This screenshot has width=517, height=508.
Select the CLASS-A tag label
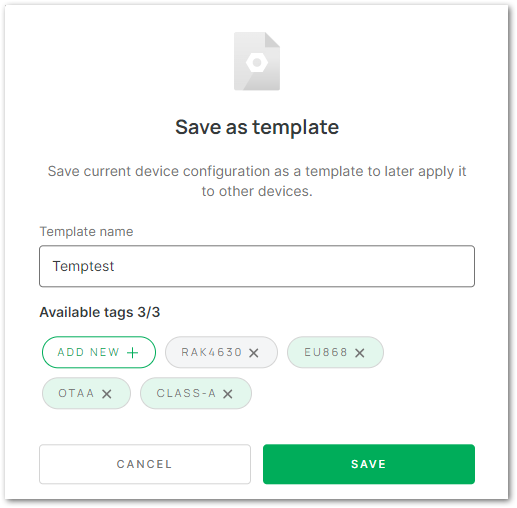pyautogui.click(x=186, y=393)
